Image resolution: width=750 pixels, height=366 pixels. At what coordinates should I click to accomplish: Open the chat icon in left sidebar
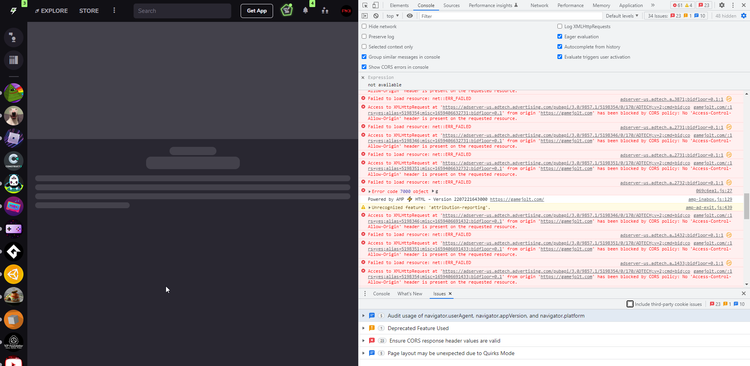[13, 37]
